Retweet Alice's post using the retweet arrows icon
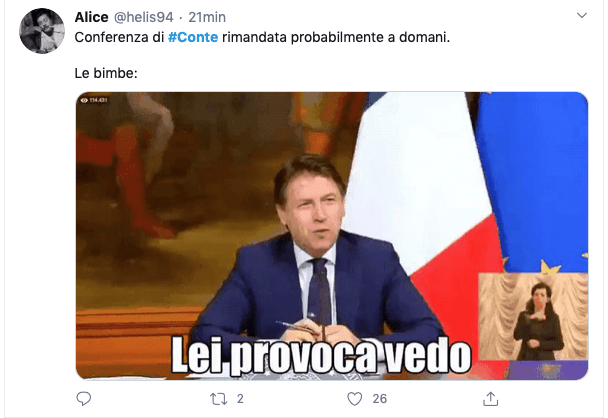 (x=218, y=399)
